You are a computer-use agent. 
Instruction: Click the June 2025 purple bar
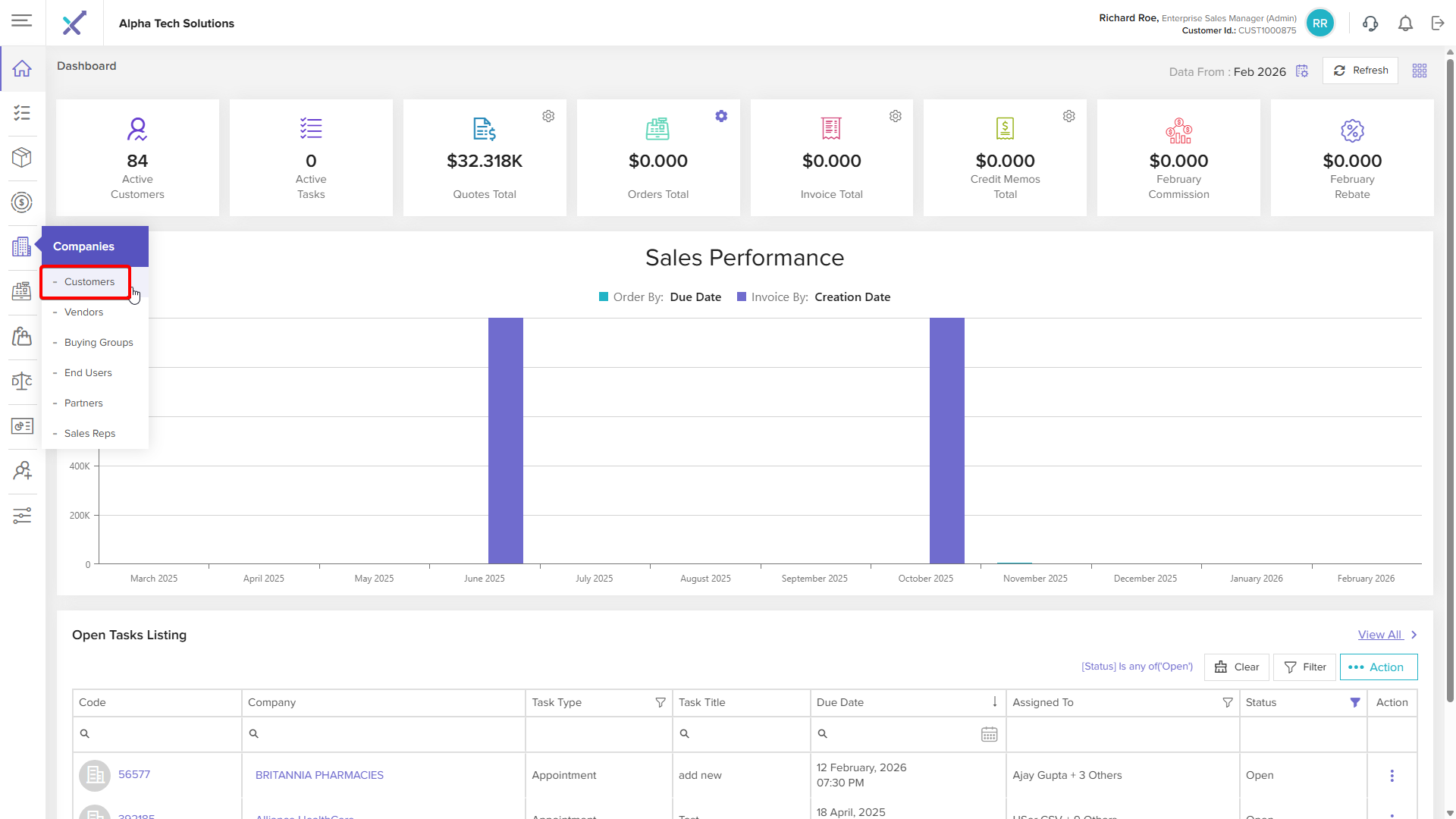tap(506, 440)
